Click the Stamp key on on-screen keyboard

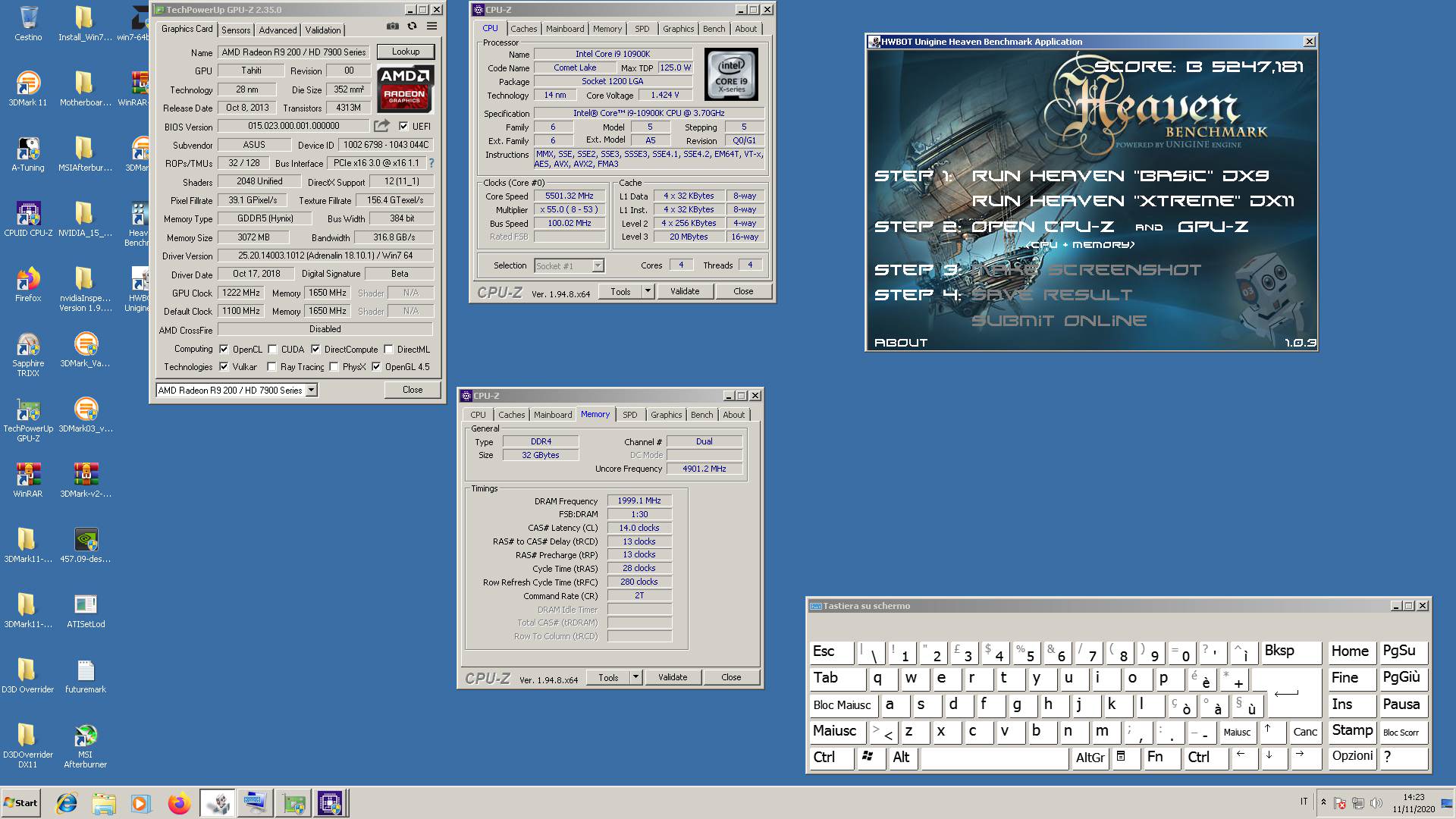coord(1352,731)
